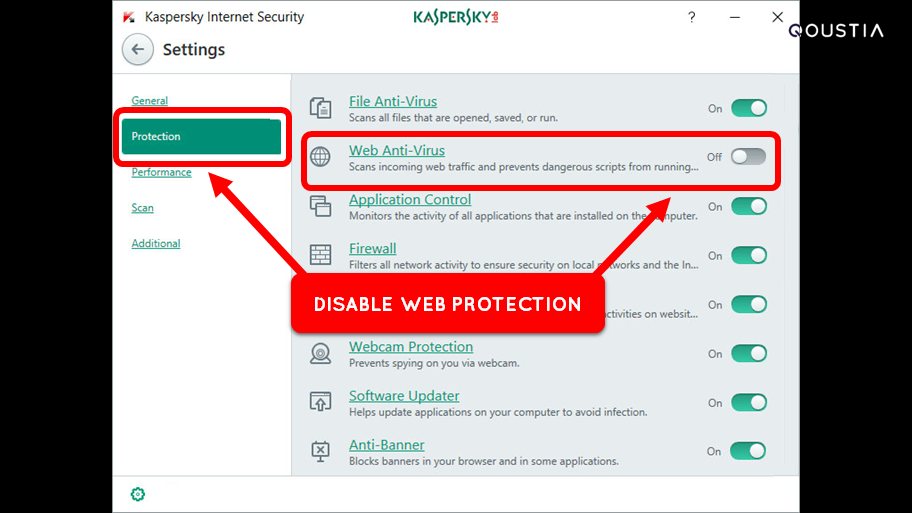Turn off the File Anti-Virus toggle
This screenshot has height=513, width=912.
coord(749,108)
